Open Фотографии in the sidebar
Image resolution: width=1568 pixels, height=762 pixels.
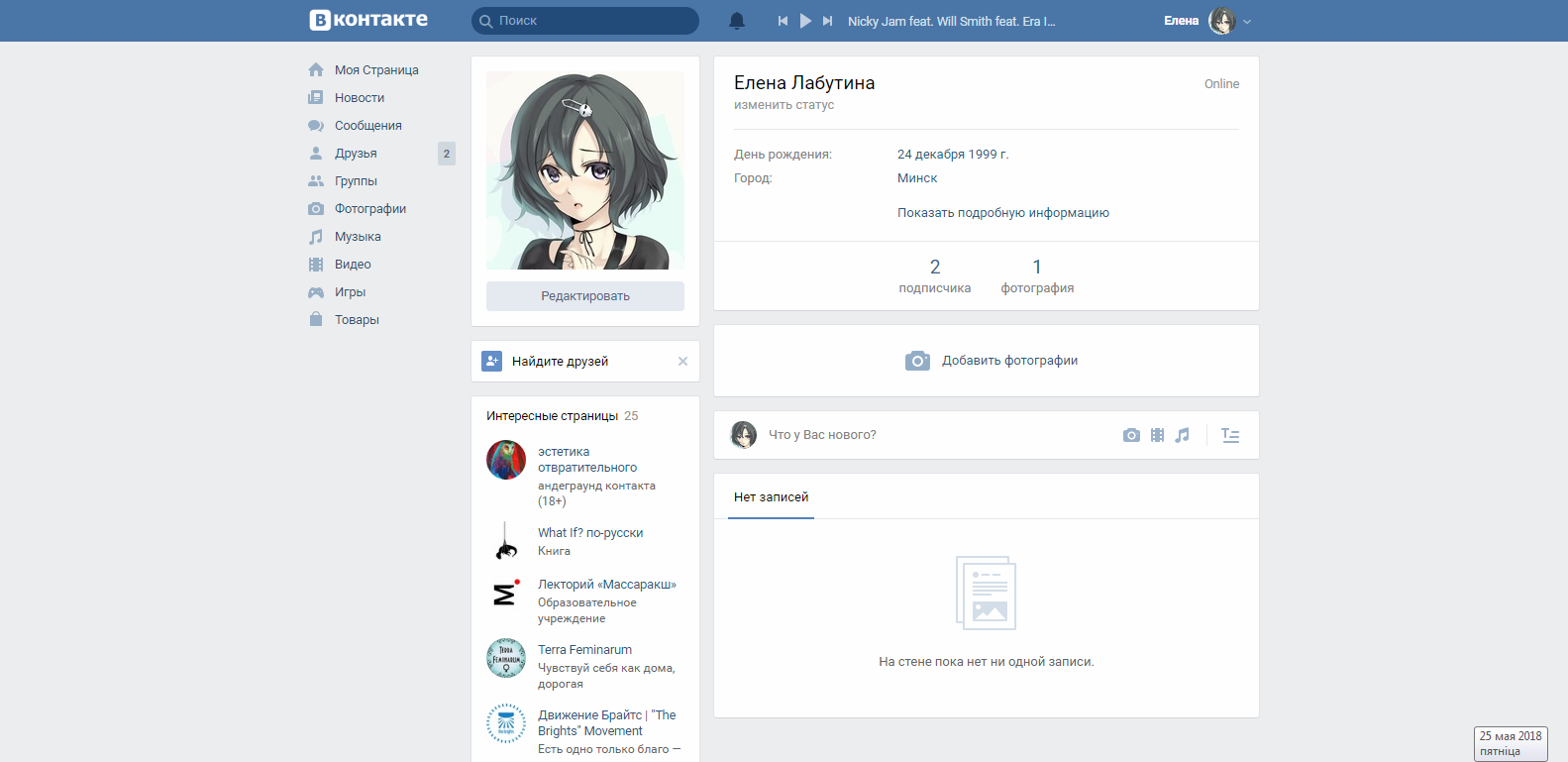[x=370, y=209]
